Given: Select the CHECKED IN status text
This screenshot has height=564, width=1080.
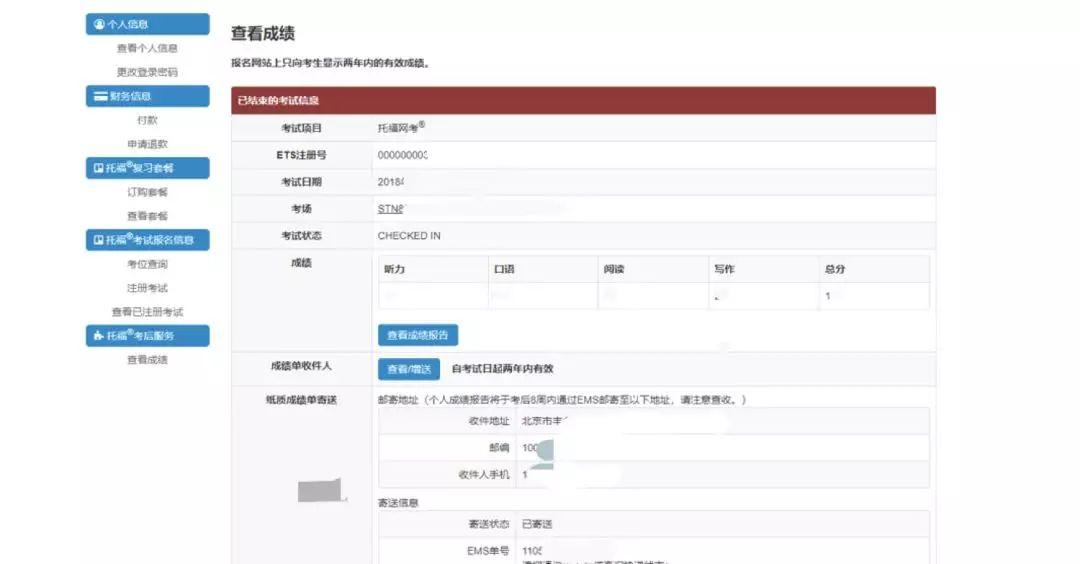Looking at the screenshot, I should pos(409,236).
